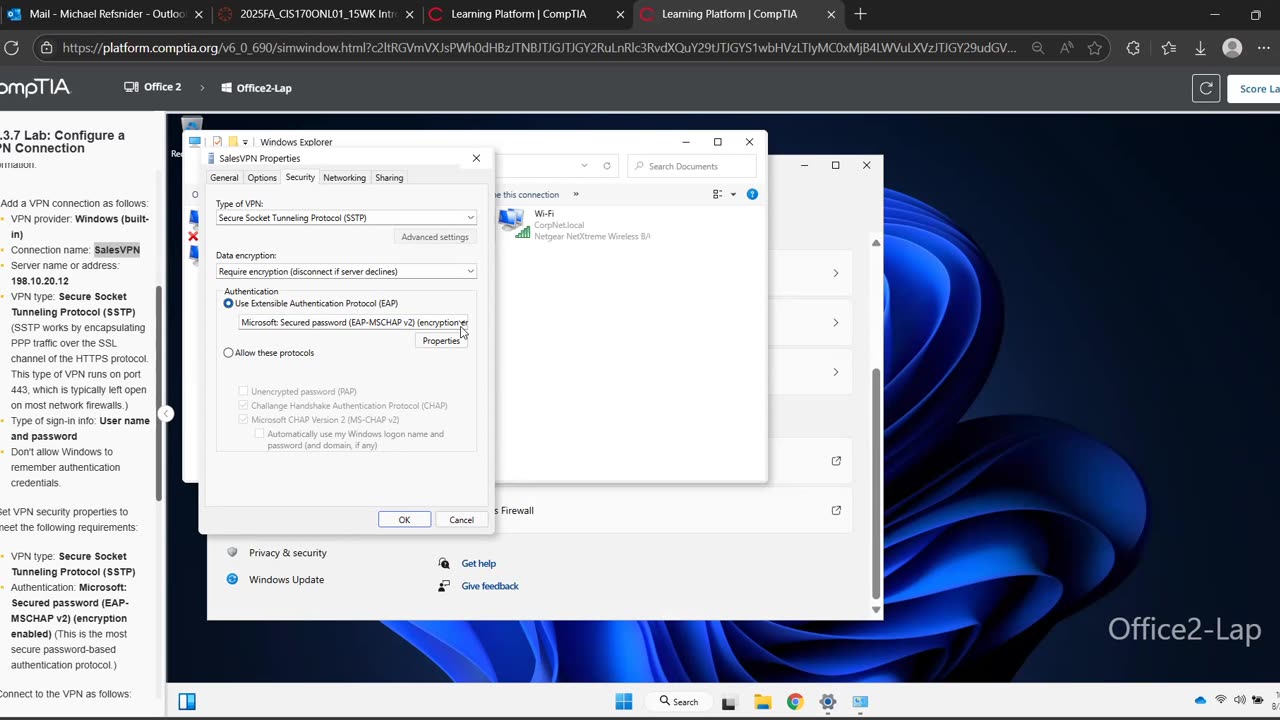Click the Give feedback link
This screenshot has height=720, width=1280.
pos(490,586)
